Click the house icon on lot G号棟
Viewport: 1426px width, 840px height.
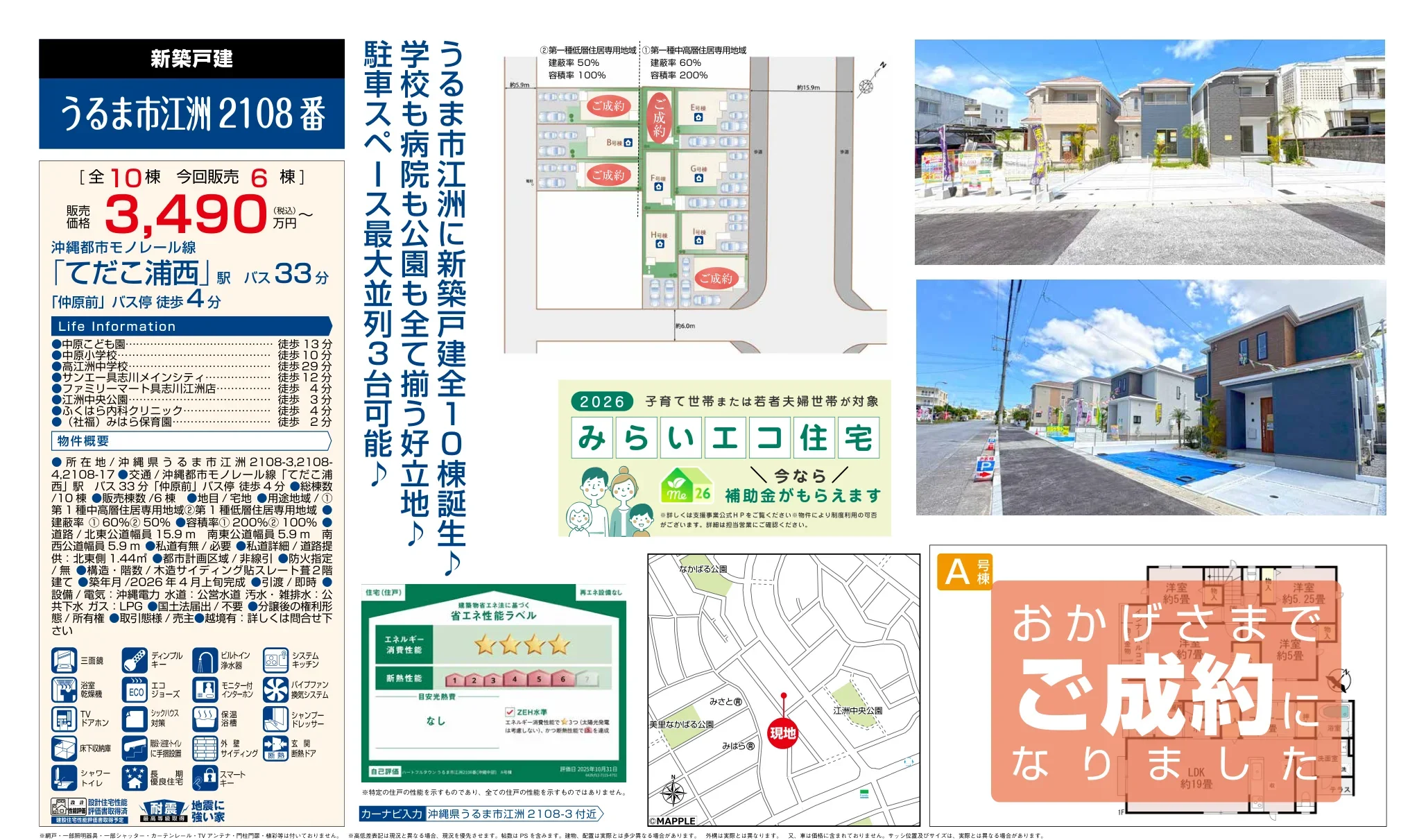pyautogui.click(x=698, y=179)
